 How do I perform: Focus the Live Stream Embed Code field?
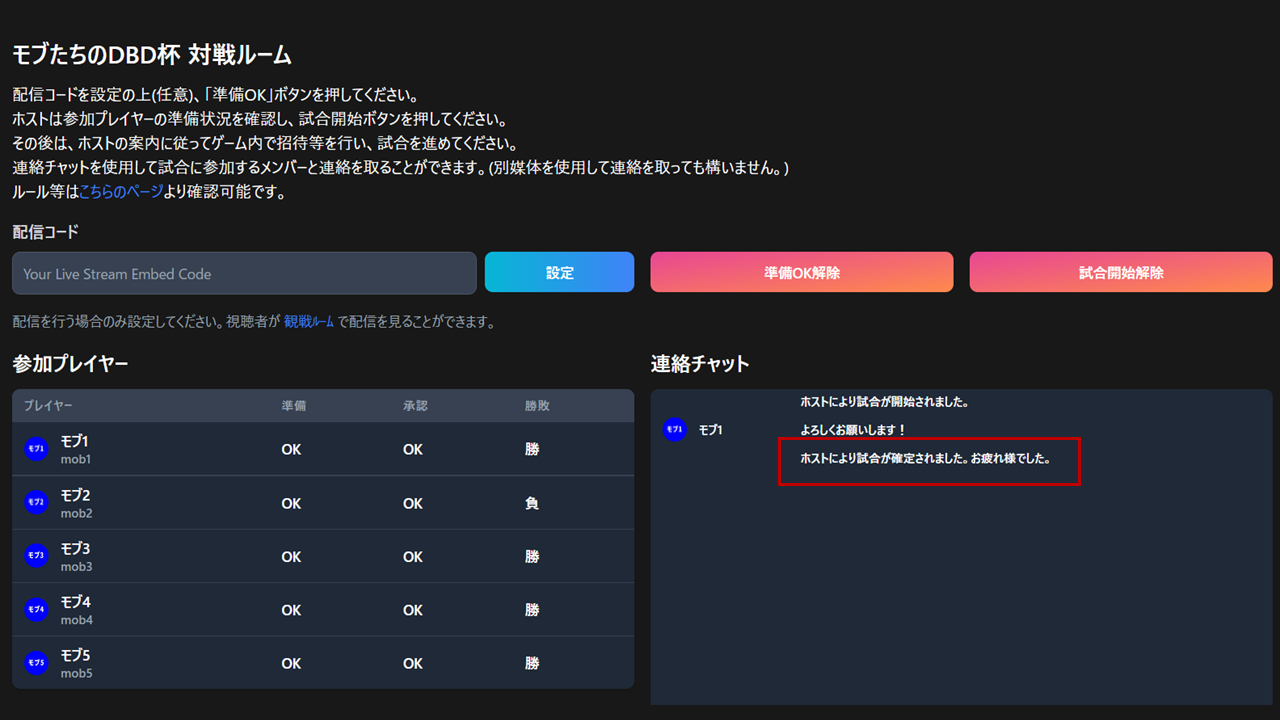pyautogui.click(x=244, y=273)
